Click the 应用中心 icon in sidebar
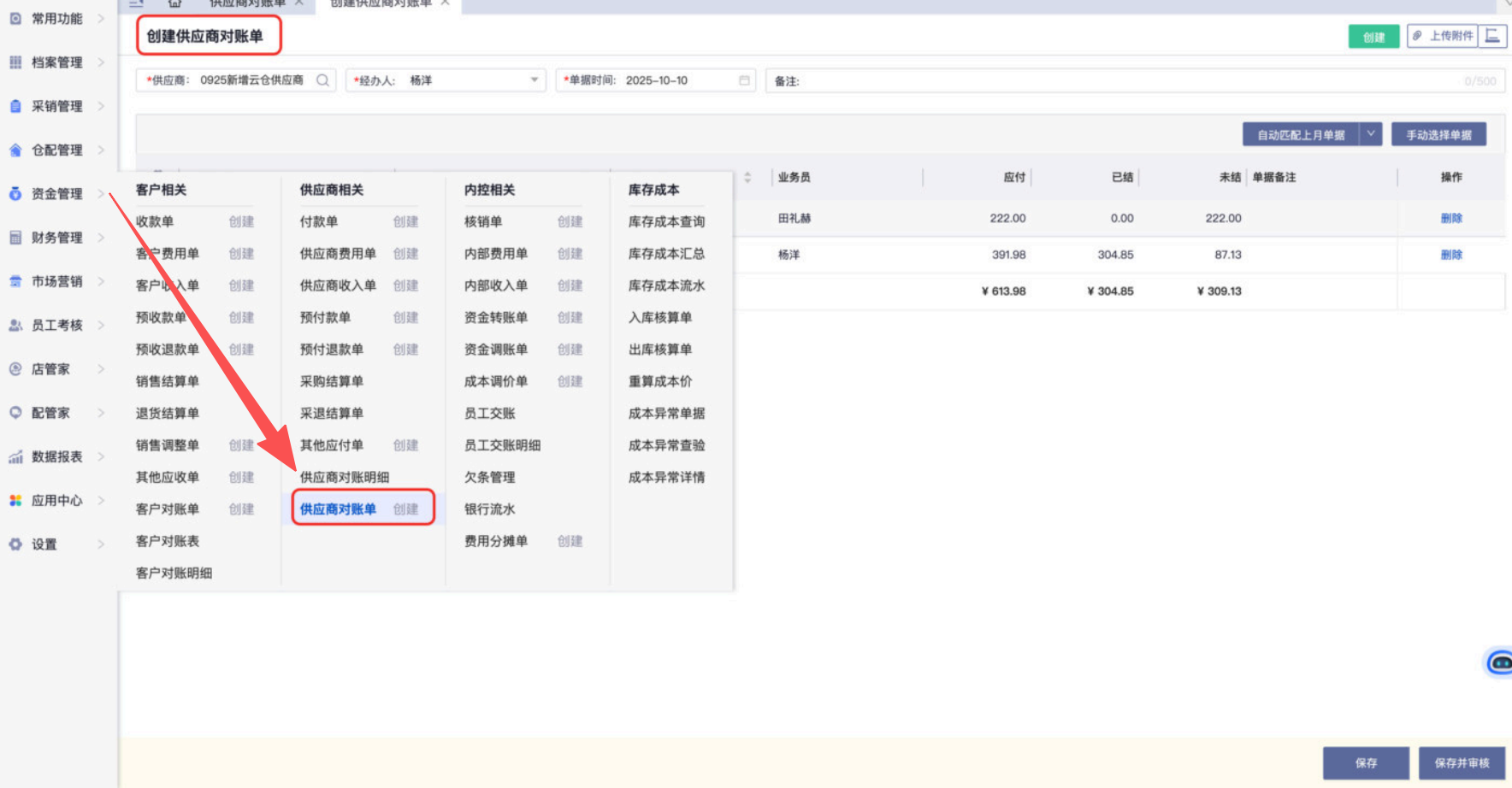1512x788 pixels. click(15, 501)
